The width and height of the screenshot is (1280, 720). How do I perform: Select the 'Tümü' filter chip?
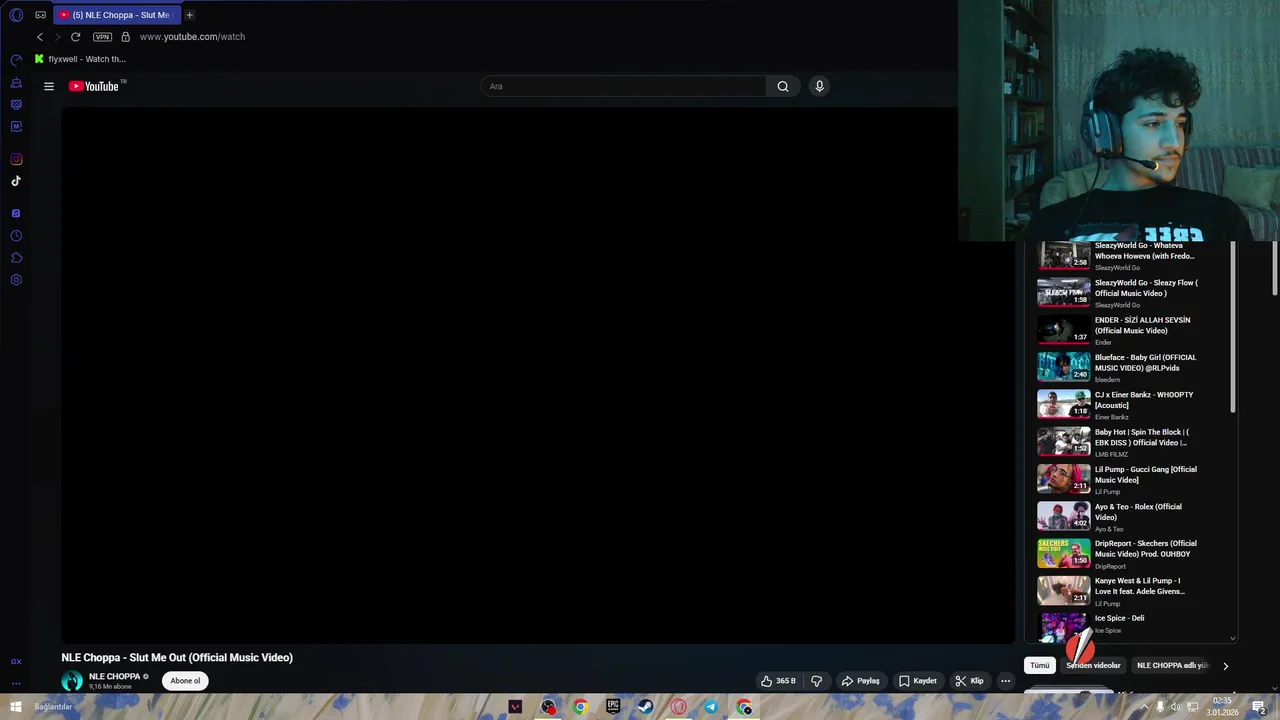[x=1040, y=665]
